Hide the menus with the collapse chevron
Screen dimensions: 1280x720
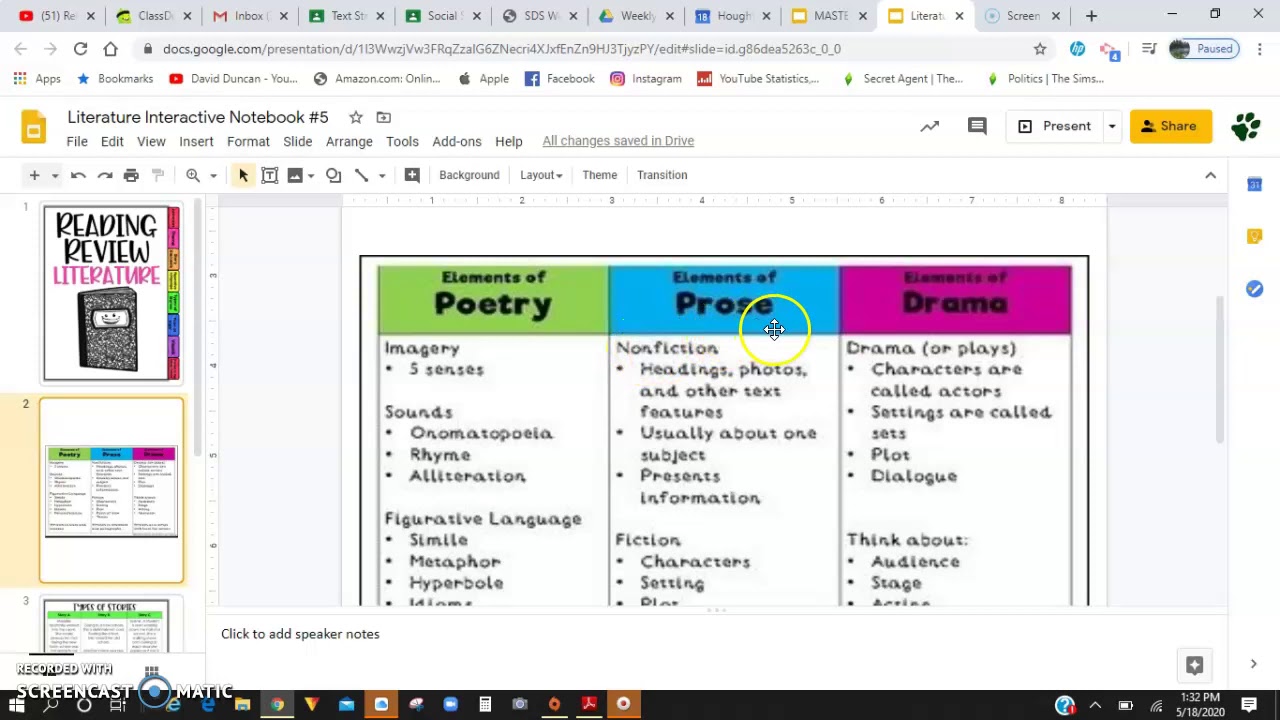click(x=1210, y=175)
